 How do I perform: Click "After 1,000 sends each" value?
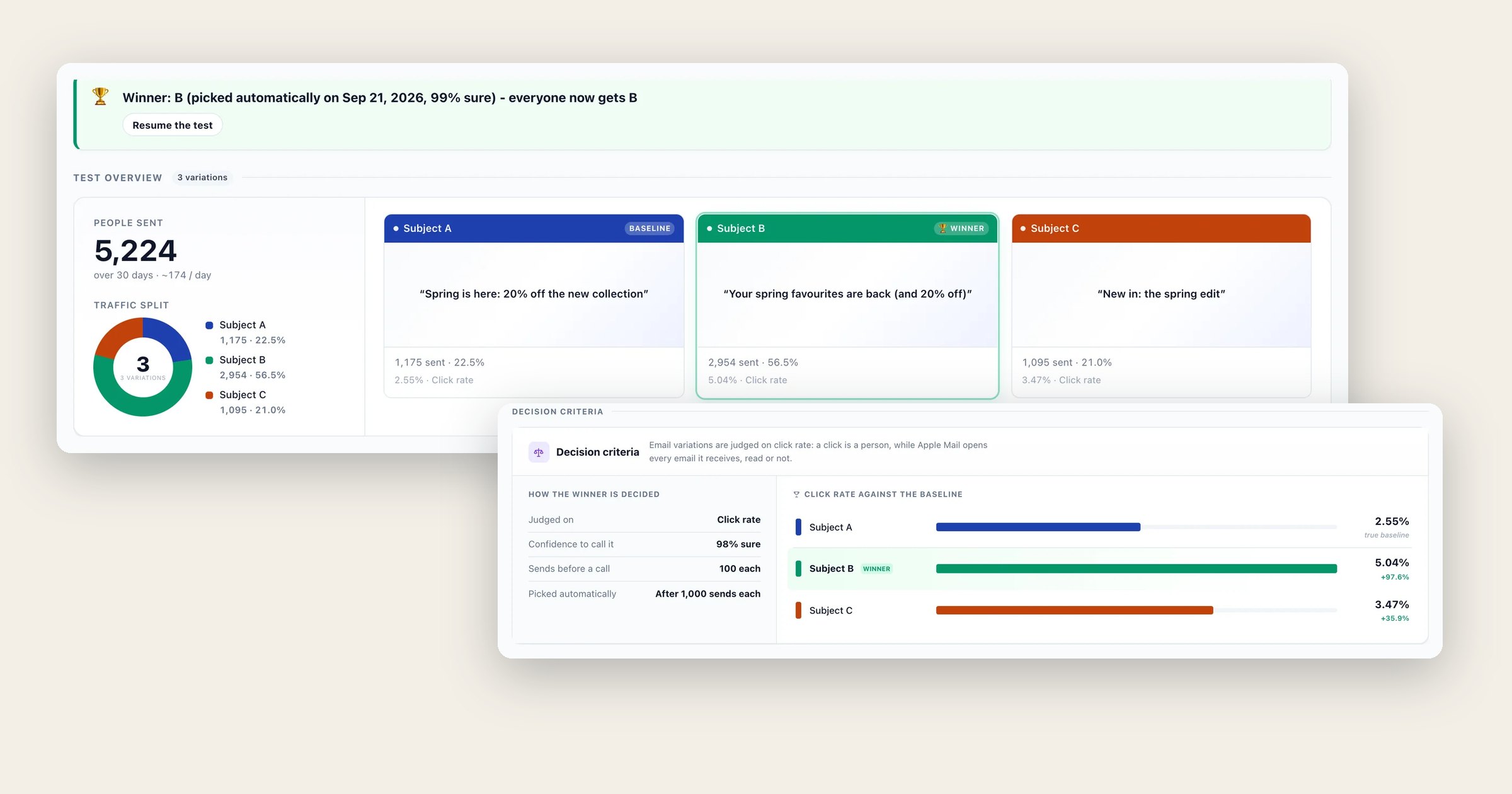[707, 594]
